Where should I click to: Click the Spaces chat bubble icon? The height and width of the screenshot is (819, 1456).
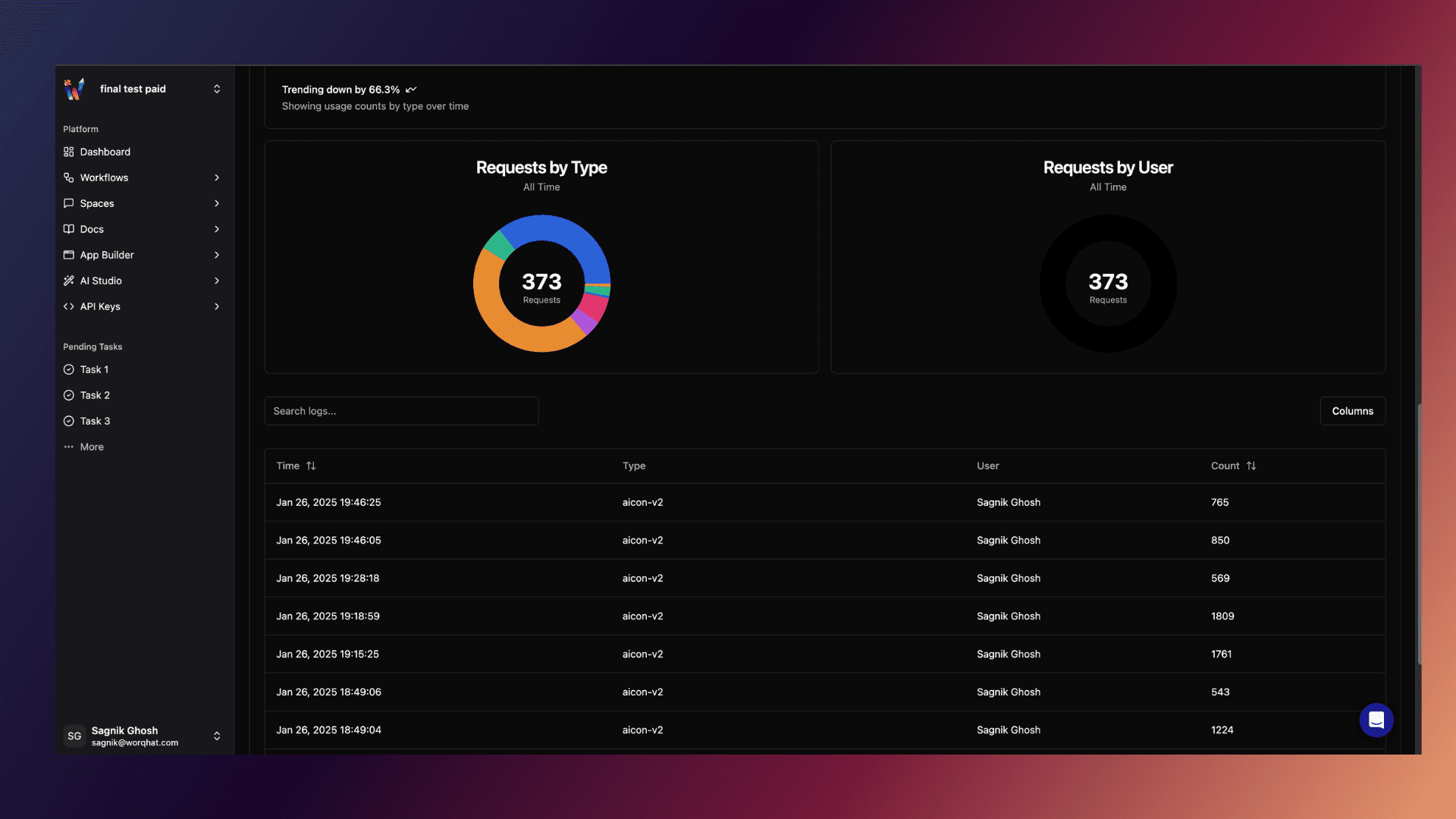click(68, 203)
